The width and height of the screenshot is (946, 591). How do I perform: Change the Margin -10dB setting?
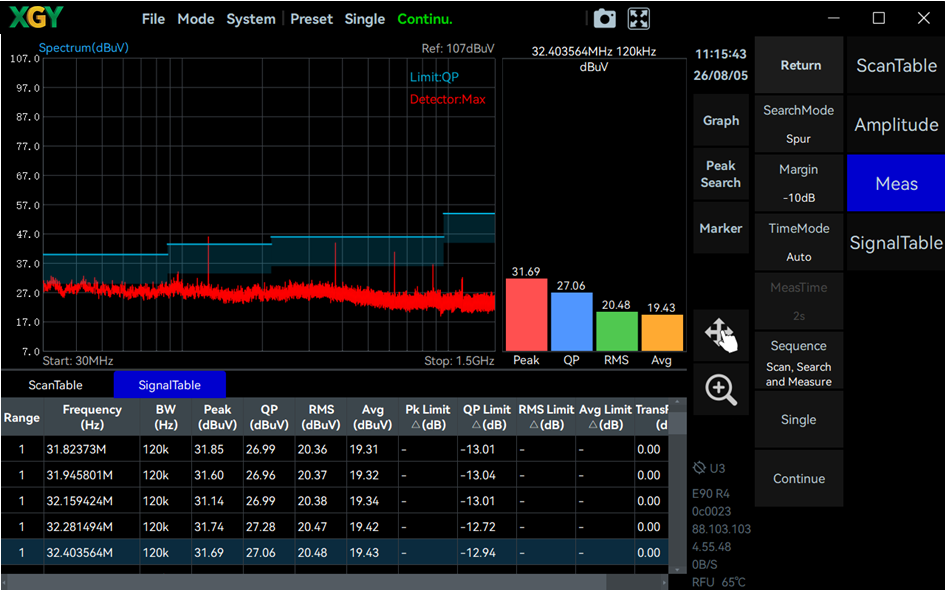(799, 183)
